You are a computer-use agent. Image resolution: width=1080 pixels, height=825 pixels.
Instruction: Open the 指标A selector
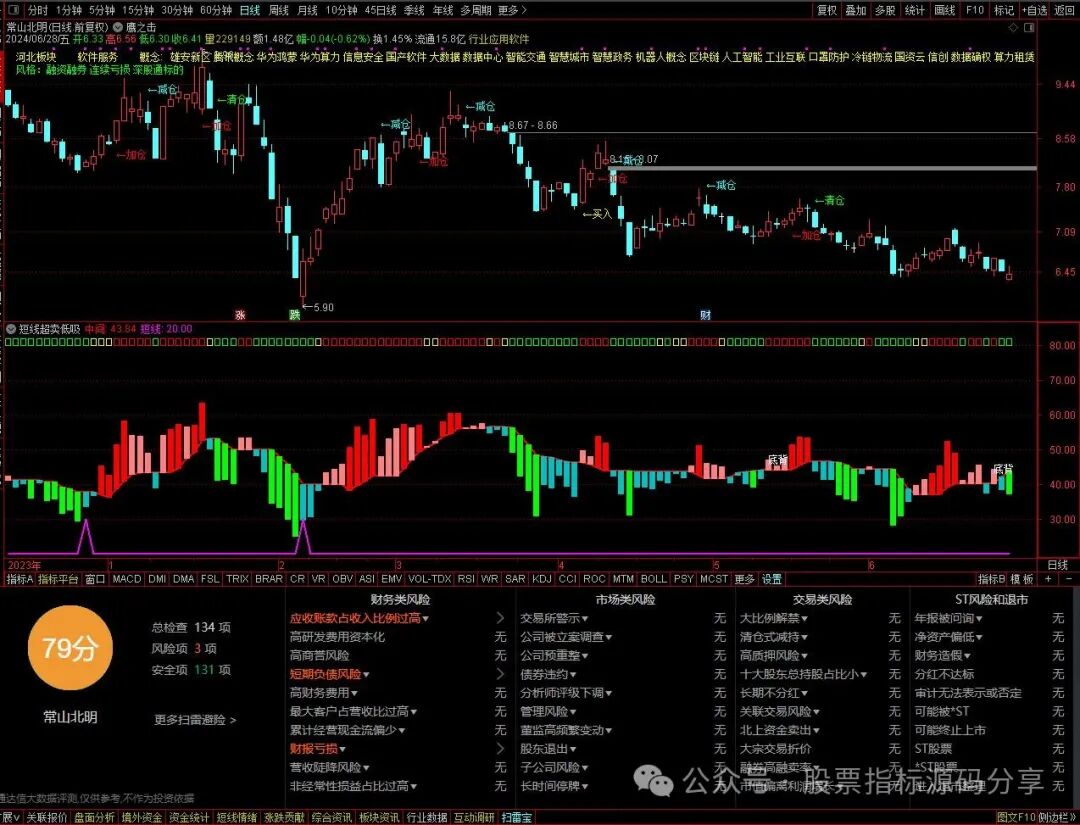pos(19,579)
